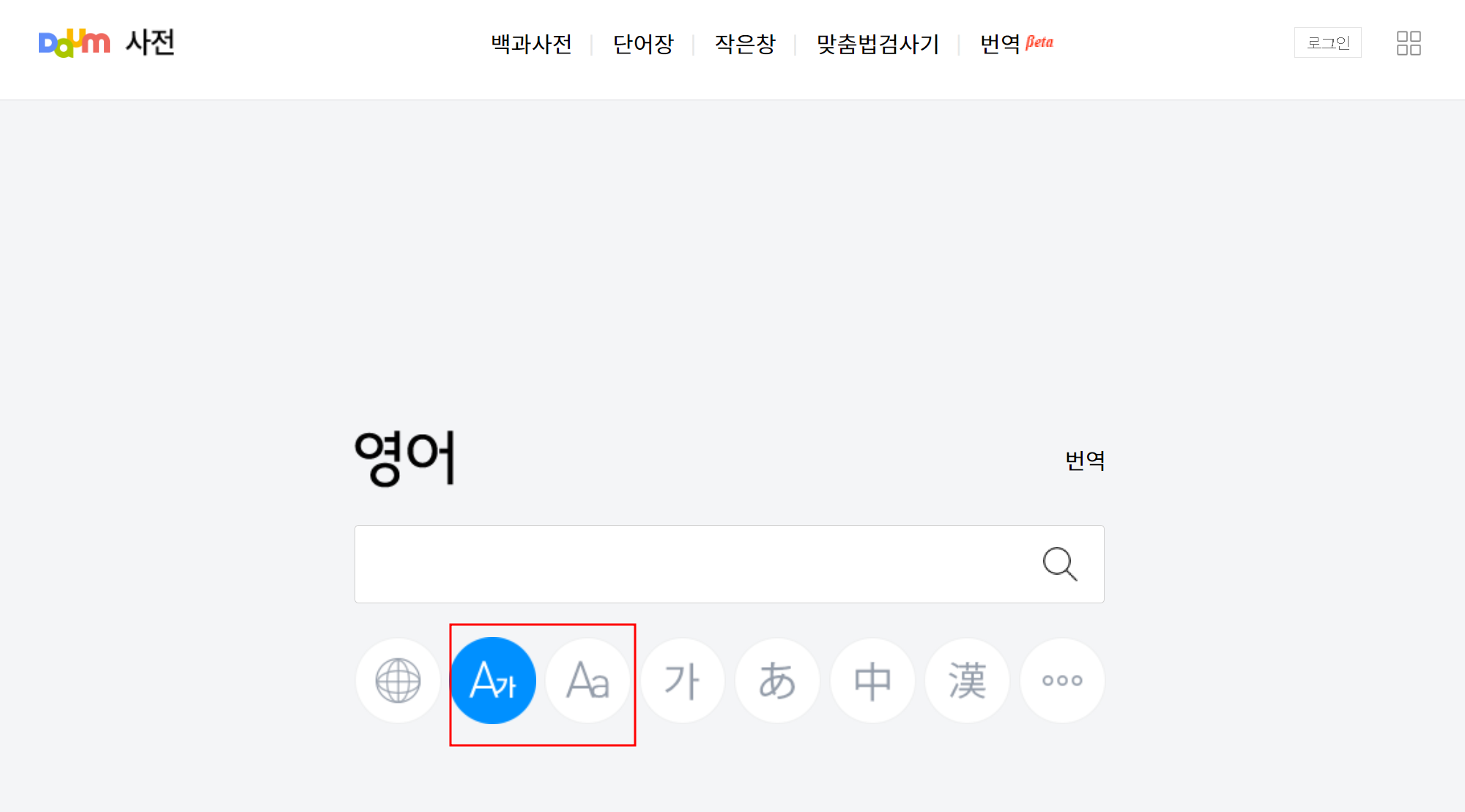This screenshot has height=812, width=1465.
Task: Toggle the selected A가 English-Korean dictionary
Action: (493, 680)
